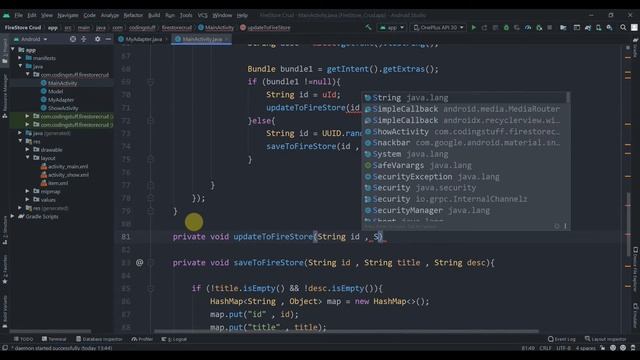The image size is (640, 360).
Task: Open the Profiler gauge icon in toolbar
Action: [x=528, y=27]
